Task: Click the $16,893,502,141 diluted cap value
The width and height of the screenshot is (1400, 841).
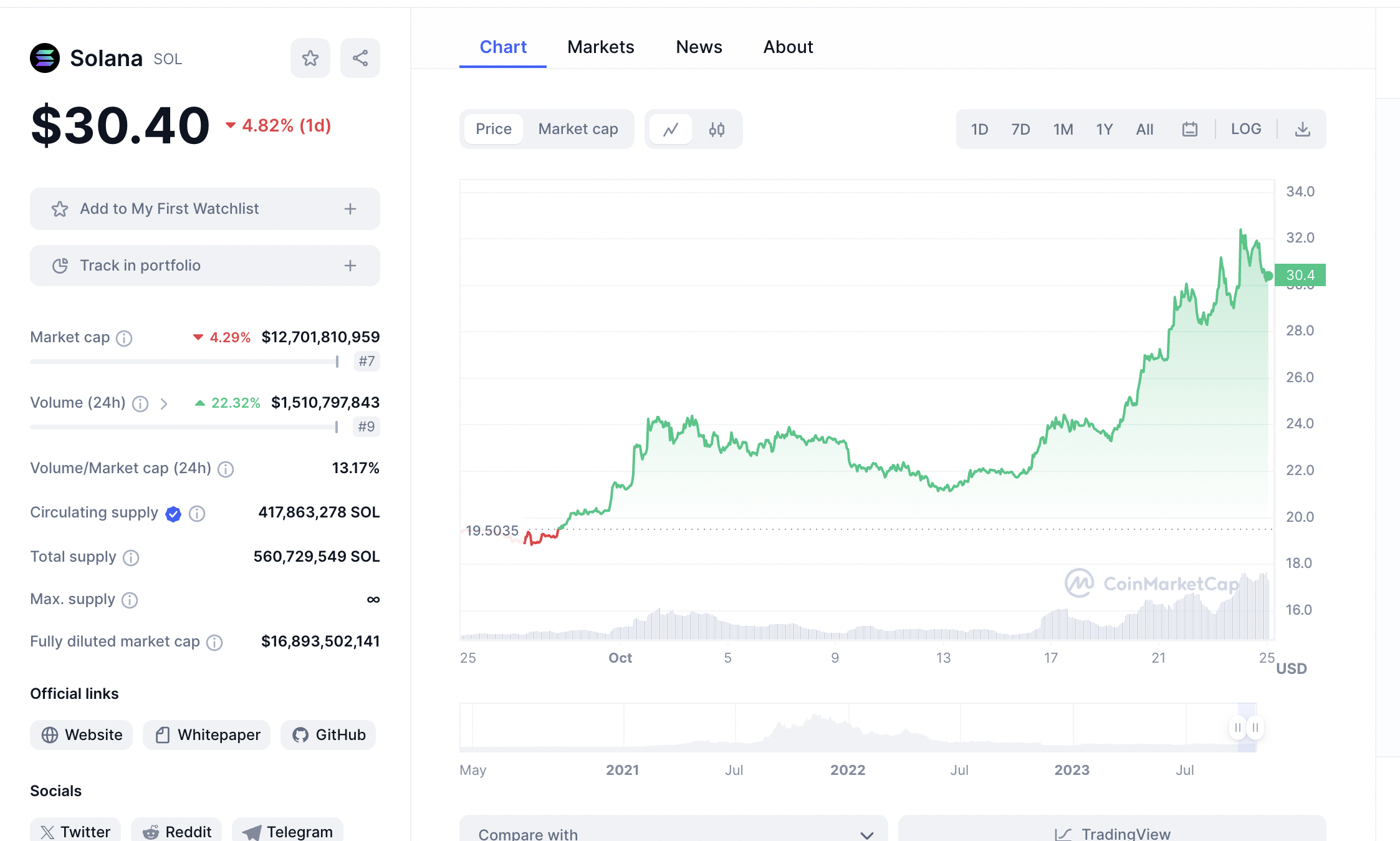Action: [320, 642]
